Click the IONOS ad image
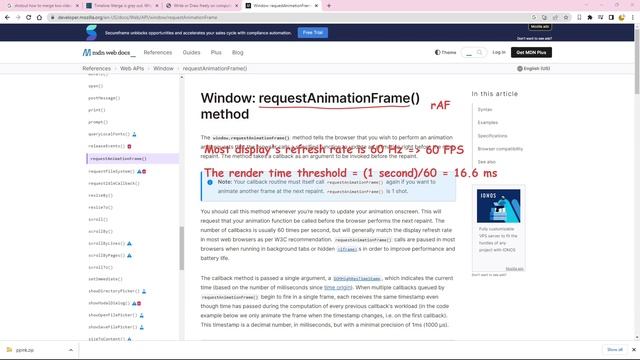This screenshot has height=360, width=640. pos(498,206)
